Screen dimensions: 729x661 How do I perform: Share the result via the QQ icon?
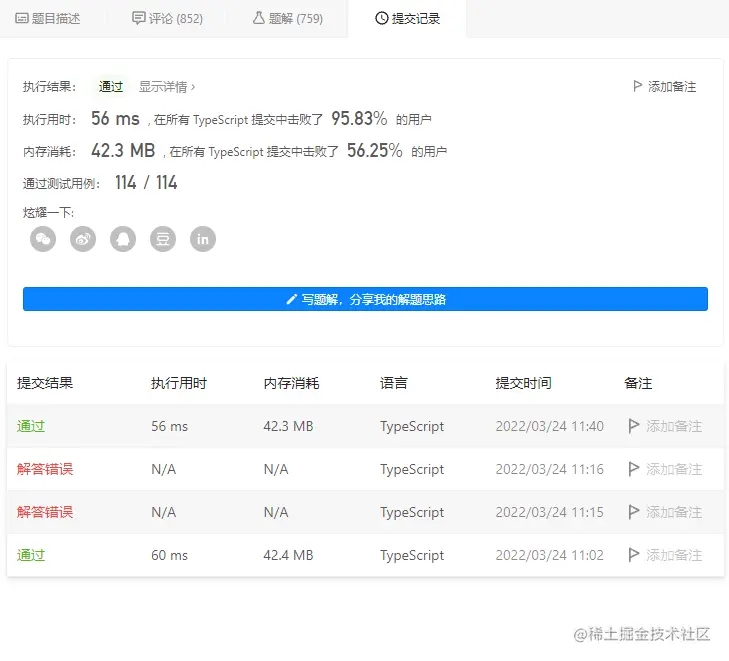[123, 239]
